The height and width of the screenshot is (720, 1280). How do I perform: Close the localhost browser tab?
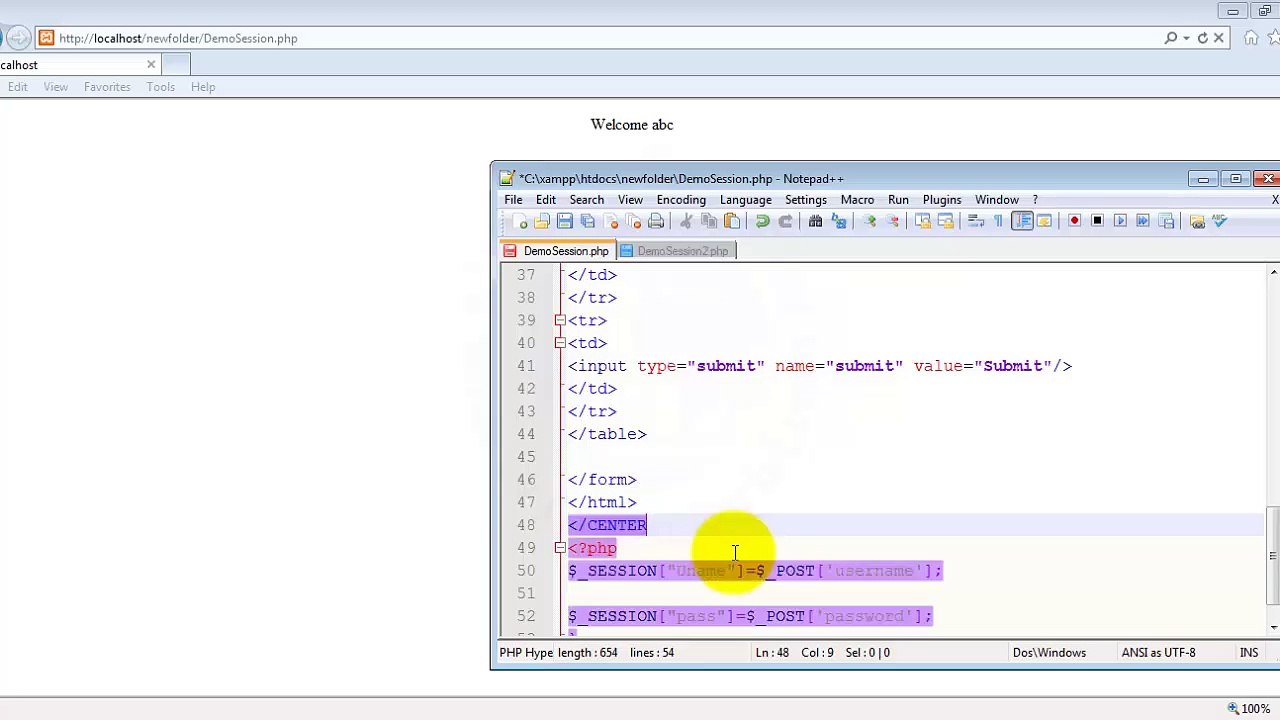tap(151, 65)
